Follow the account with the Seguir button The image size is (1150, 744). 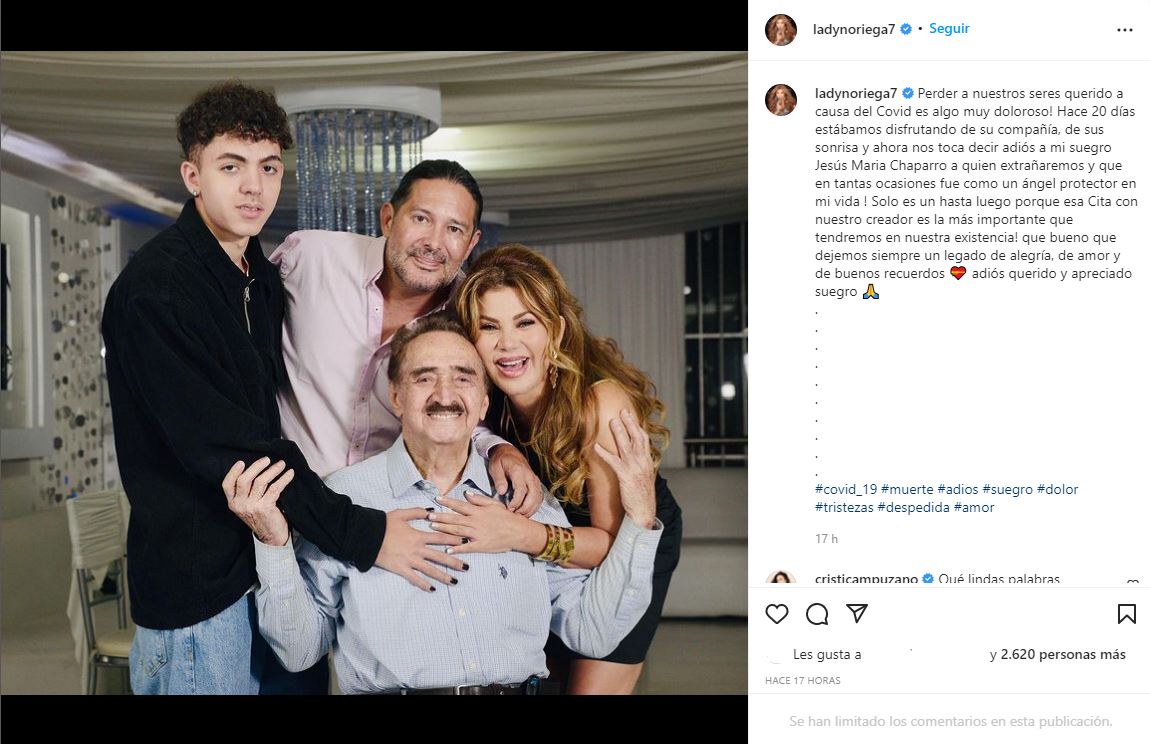[949, 29]
